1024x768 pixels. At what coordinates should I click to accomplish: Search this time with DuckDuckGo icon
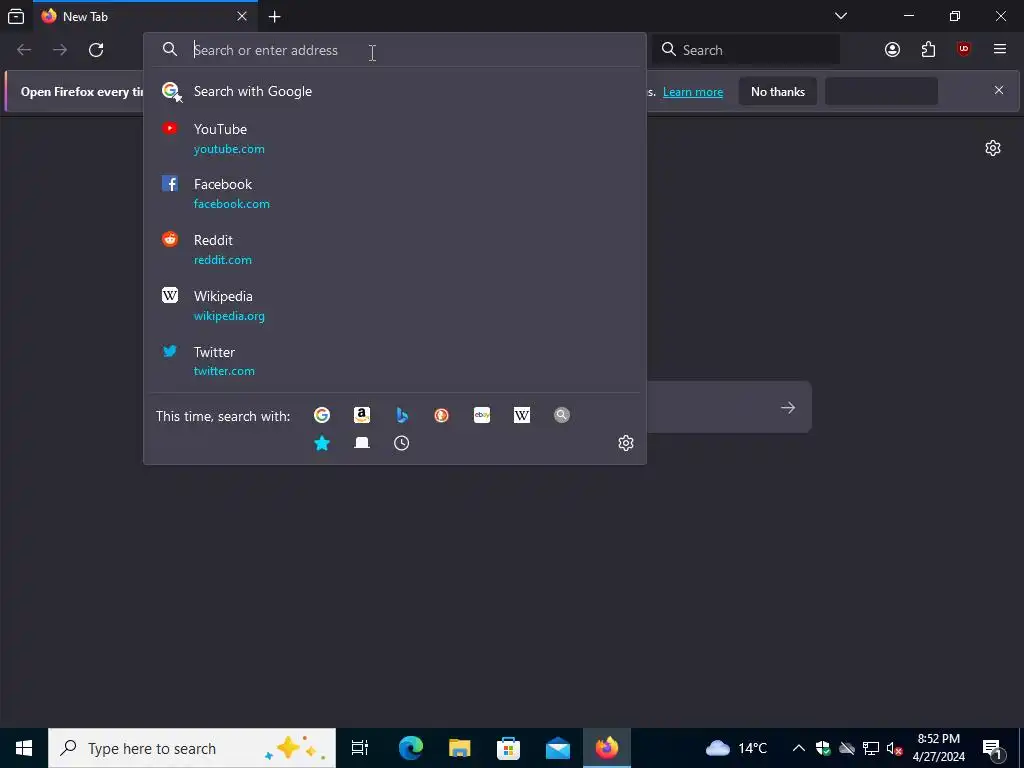pyautogui.click(x=441, y=415)
